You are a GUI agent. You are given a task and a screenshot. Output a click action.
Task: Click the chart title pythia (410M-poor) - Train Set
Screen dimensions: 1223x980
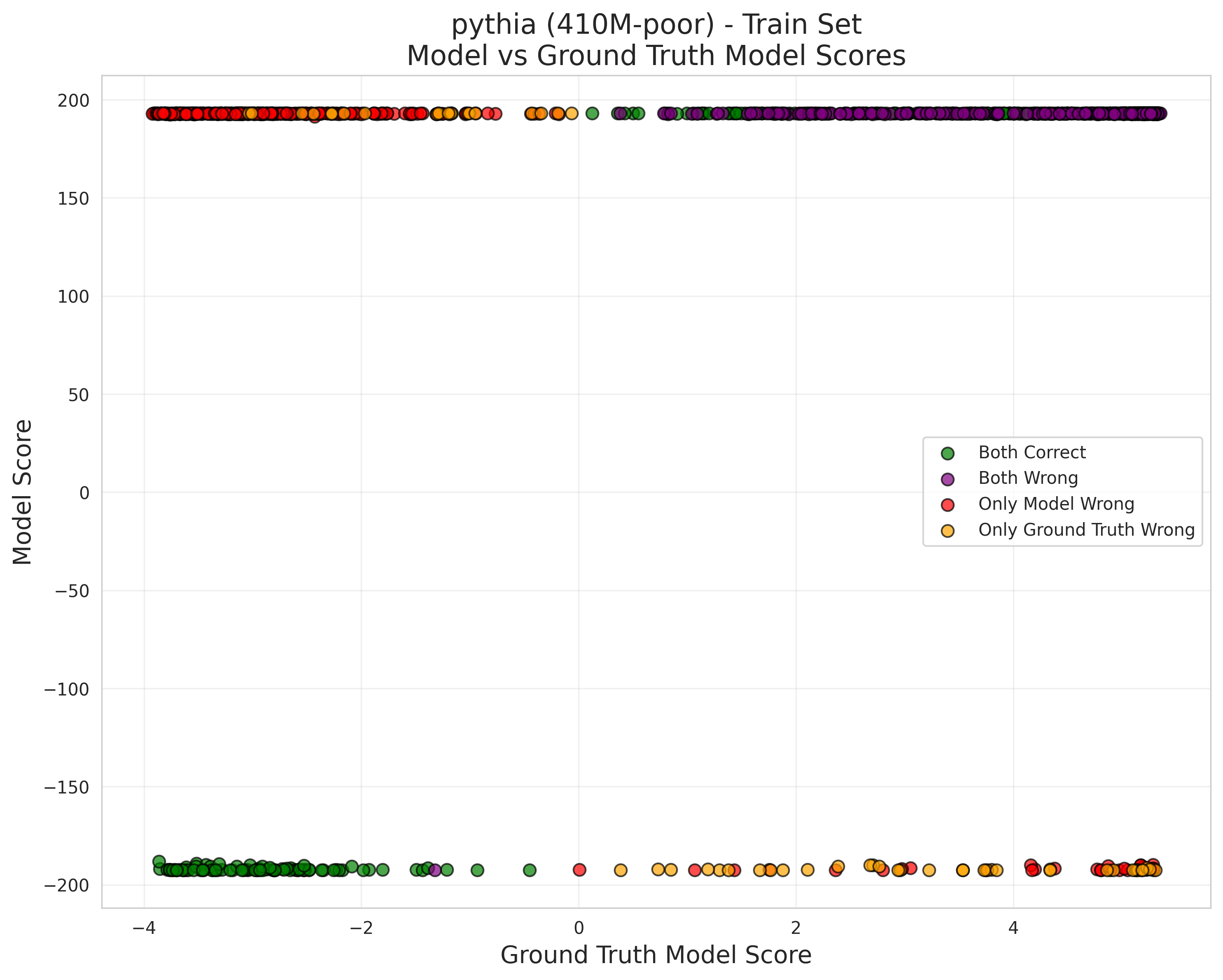pos(656,25)
